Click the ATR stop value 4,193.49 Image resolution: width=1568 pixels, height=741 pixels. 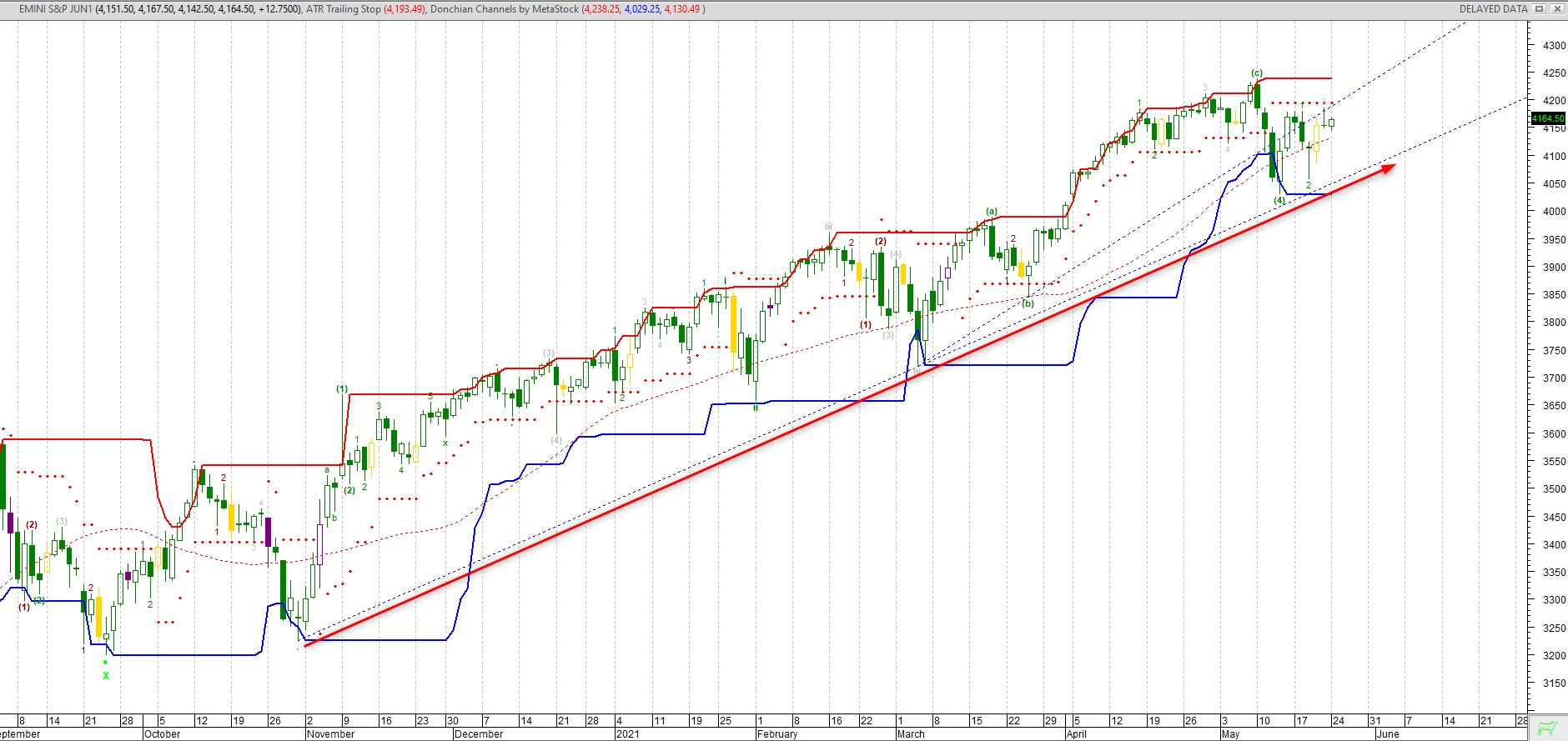click(405, 9)
